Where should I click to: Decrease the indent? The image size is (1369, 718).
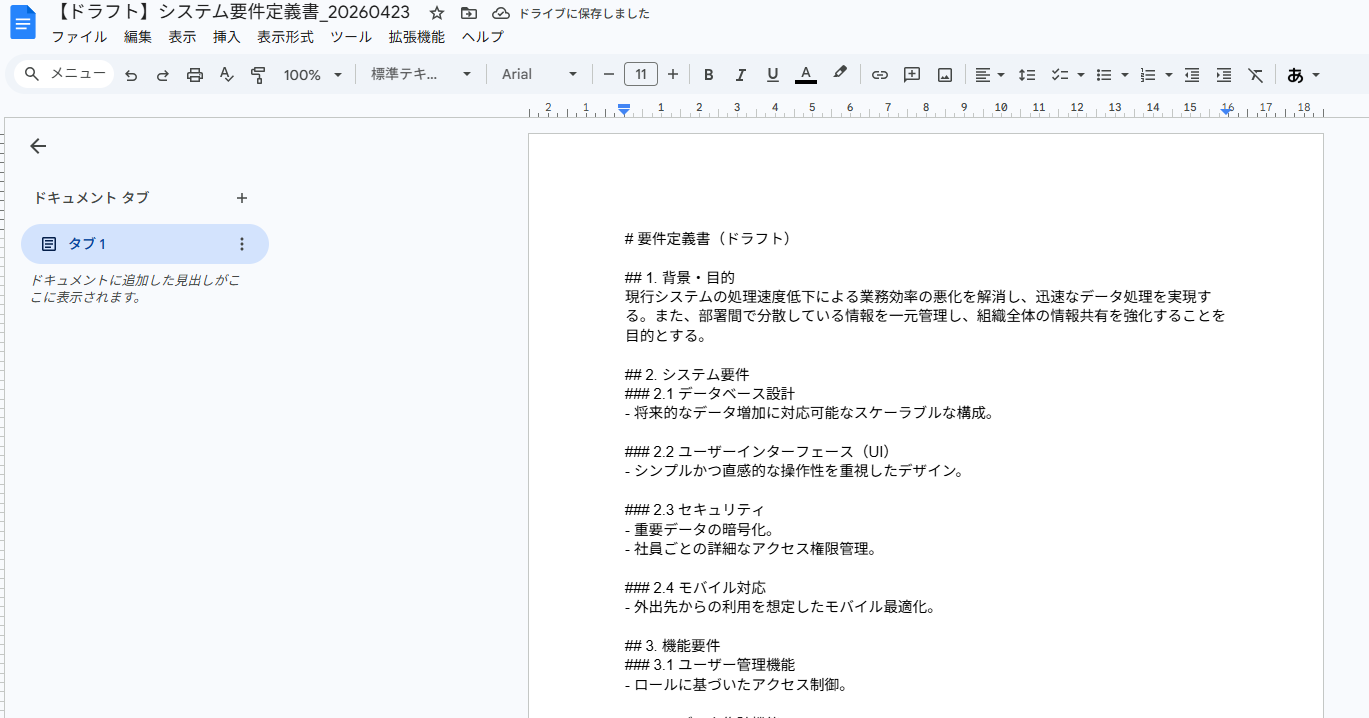click(1192, 75)
